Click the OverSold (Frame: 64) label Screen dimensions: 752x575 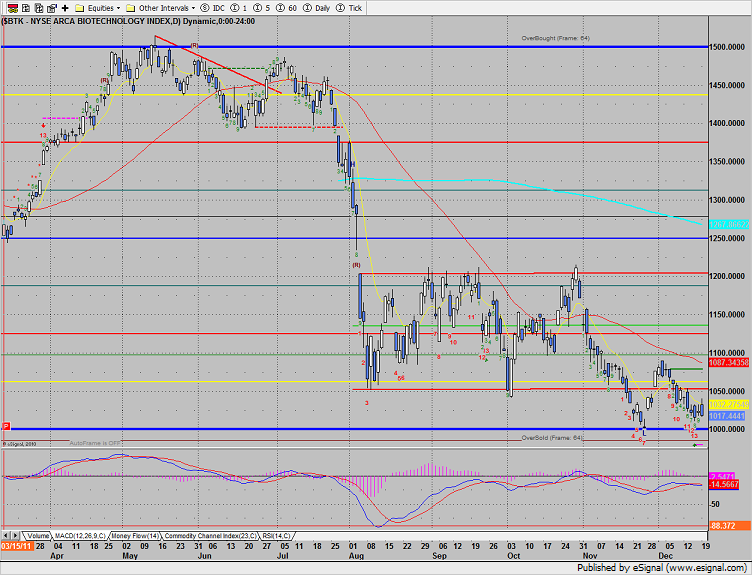552,438
